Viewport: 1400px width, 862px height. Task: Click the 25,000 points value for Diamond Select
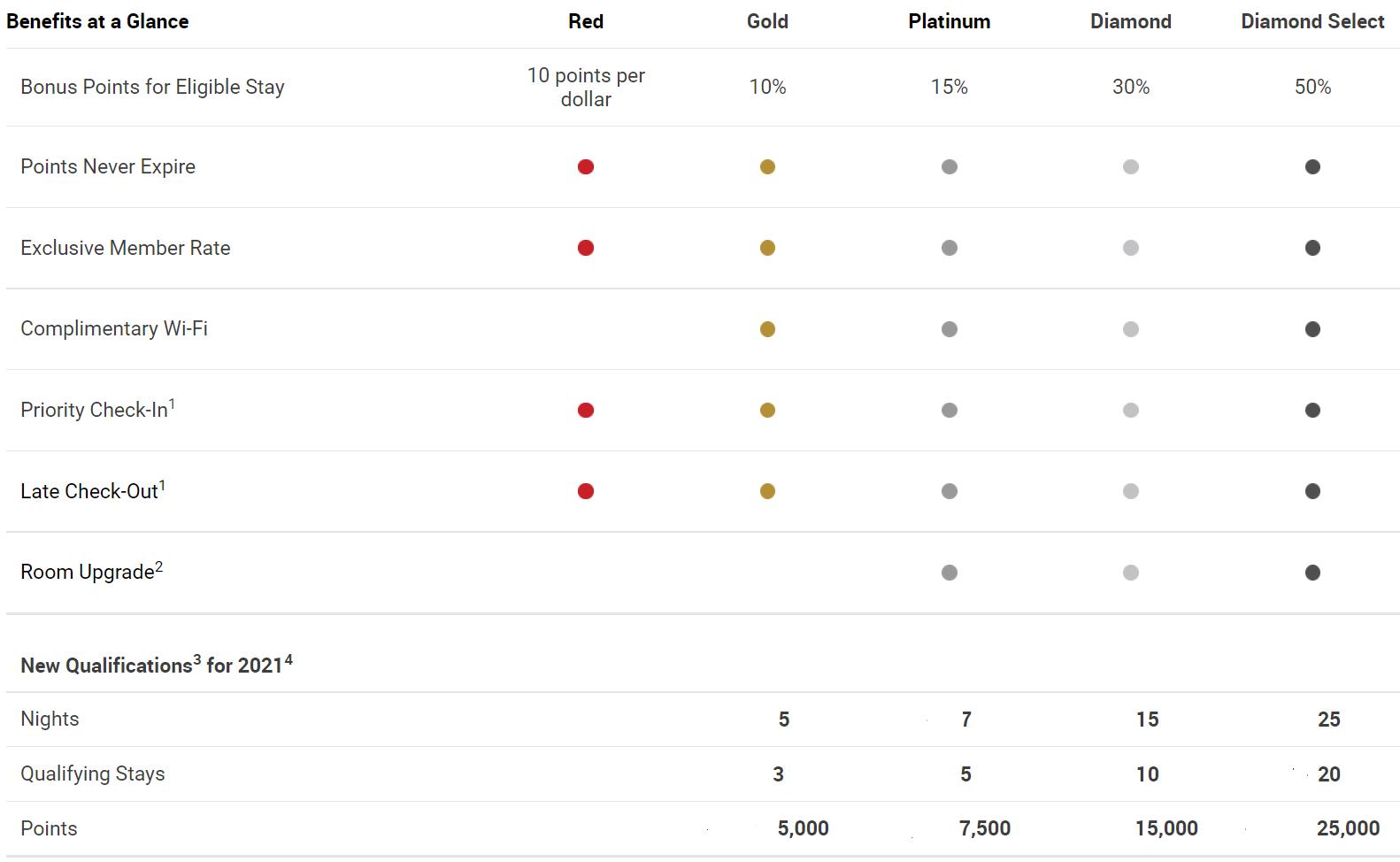1348,828
